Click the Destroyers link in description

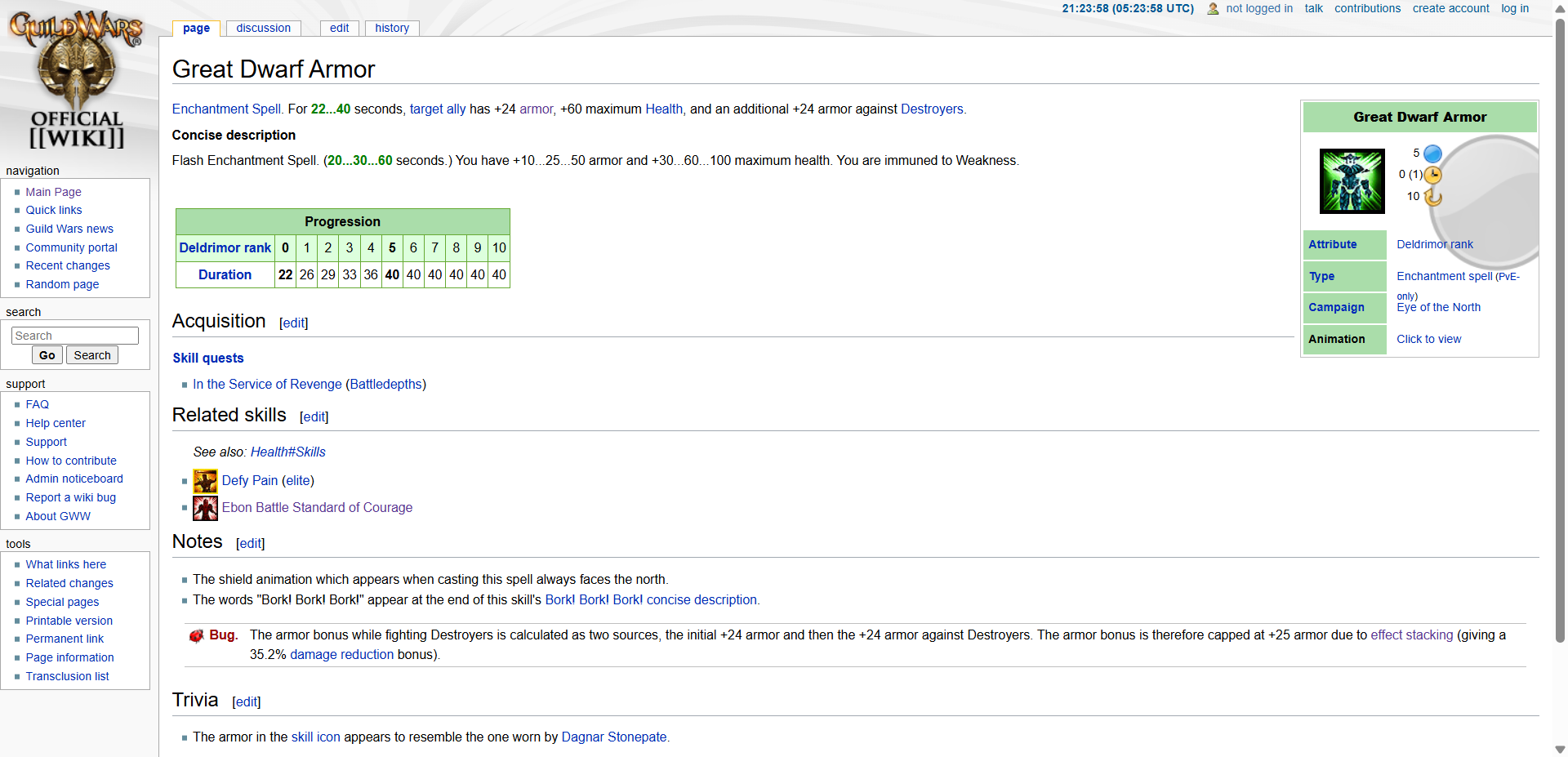(x=933, y=109)
